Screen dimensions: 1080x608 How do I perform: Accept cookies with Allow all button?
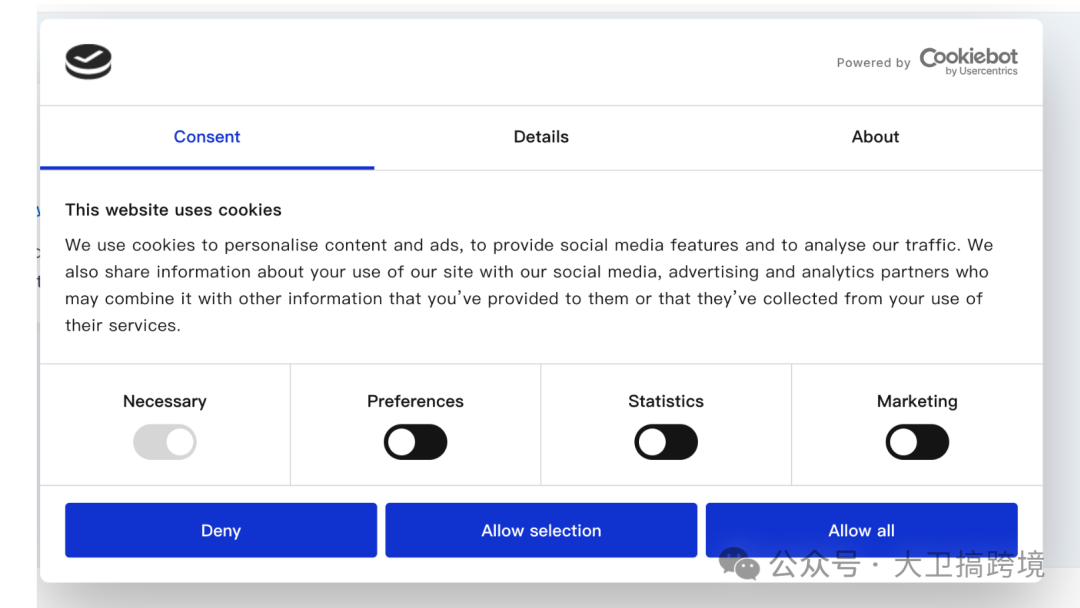862,530
